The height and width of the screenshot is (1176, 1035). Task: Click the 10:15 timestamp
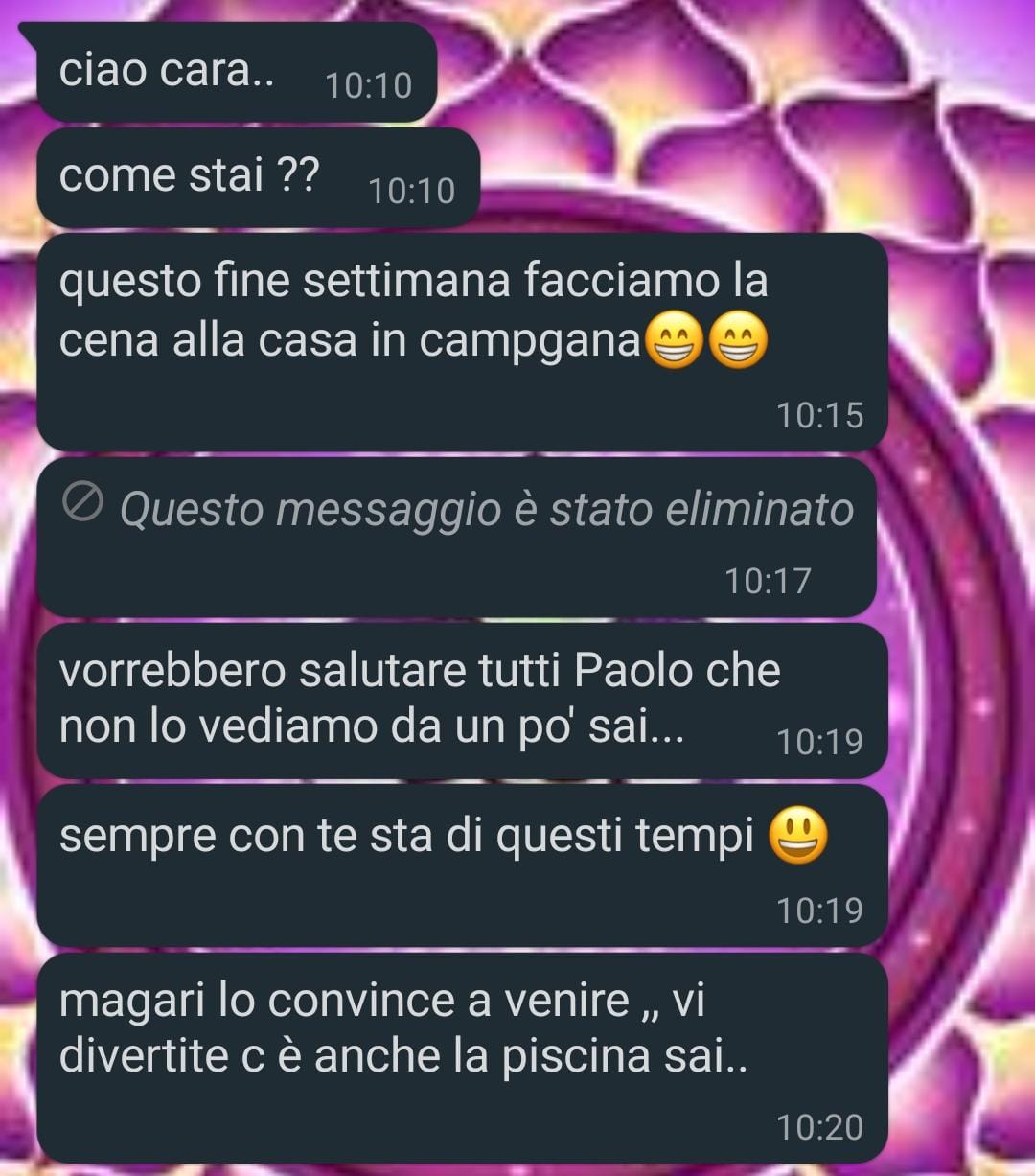pyautogui.click(x=819, y=416)
